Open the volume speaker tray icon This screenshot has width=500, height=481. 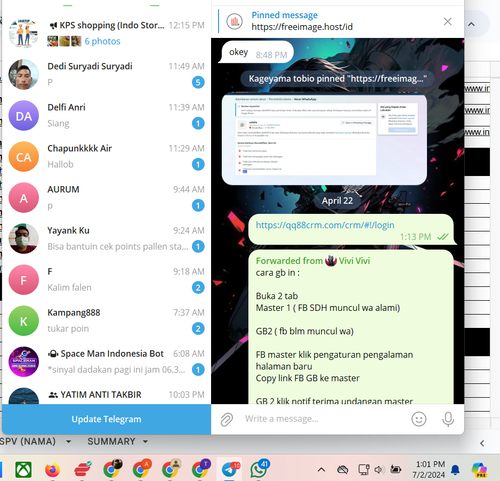[379, 470]
